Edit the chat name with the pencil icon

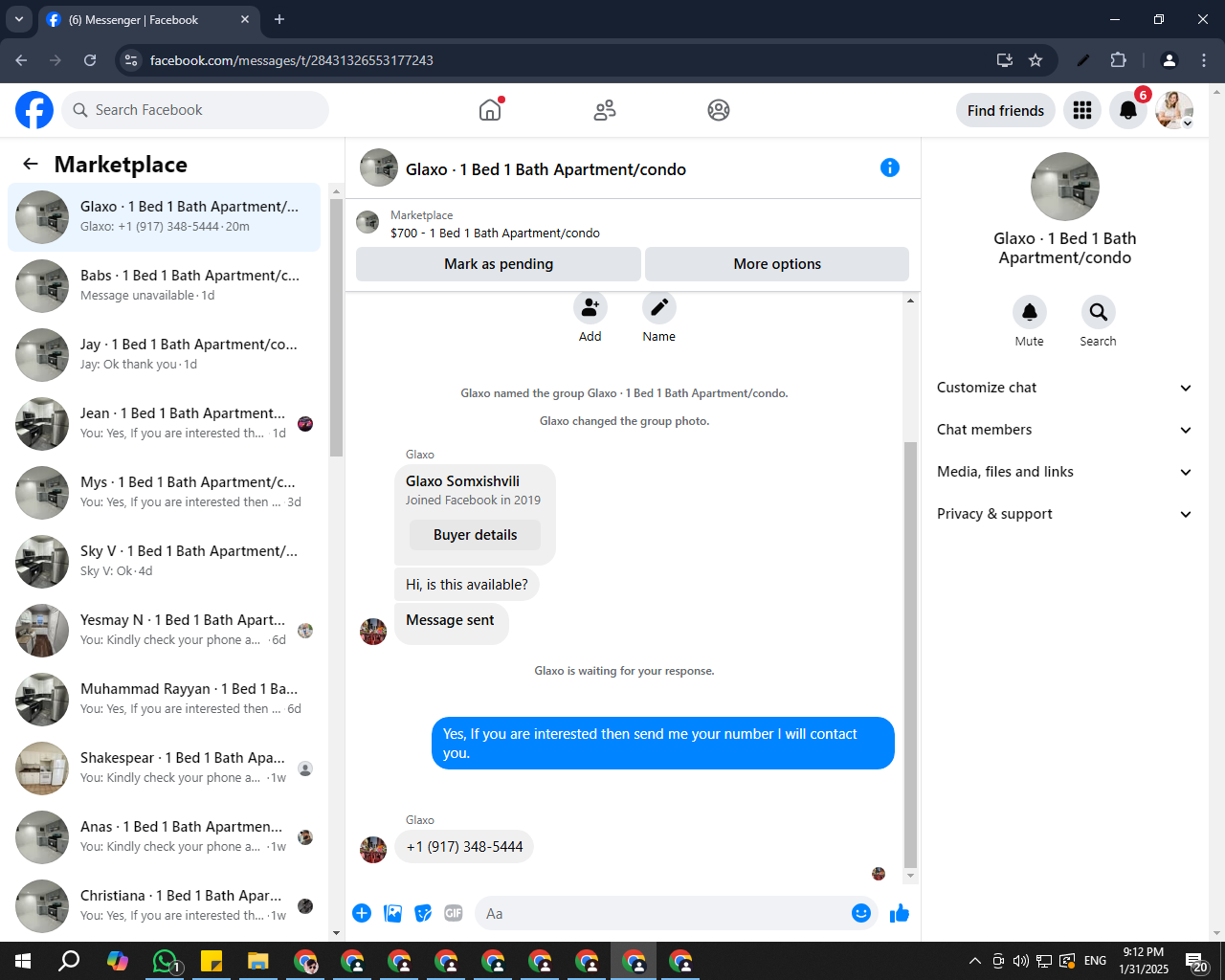coord(659,308)
